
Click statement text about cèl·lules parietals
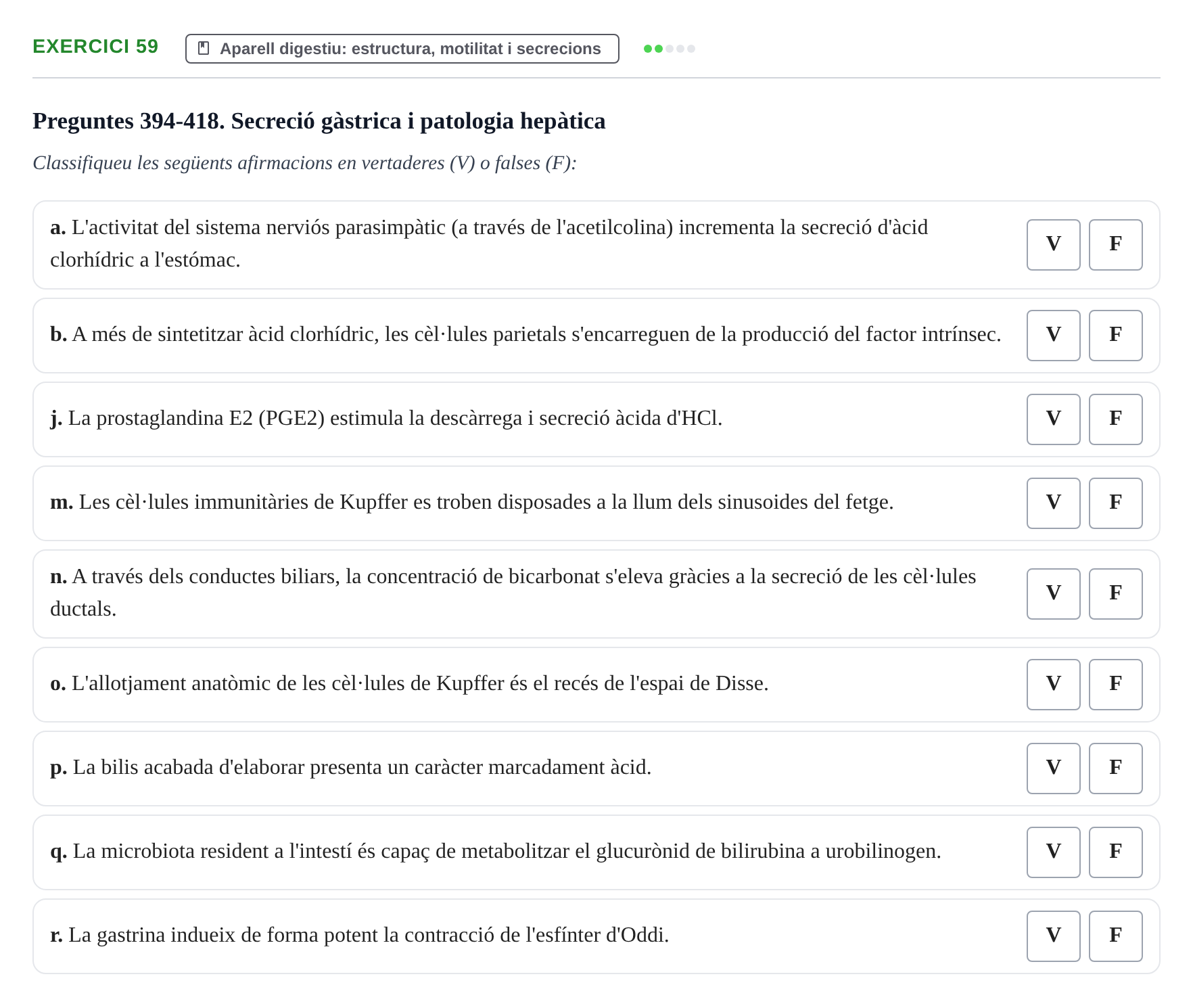coord(525,335)
